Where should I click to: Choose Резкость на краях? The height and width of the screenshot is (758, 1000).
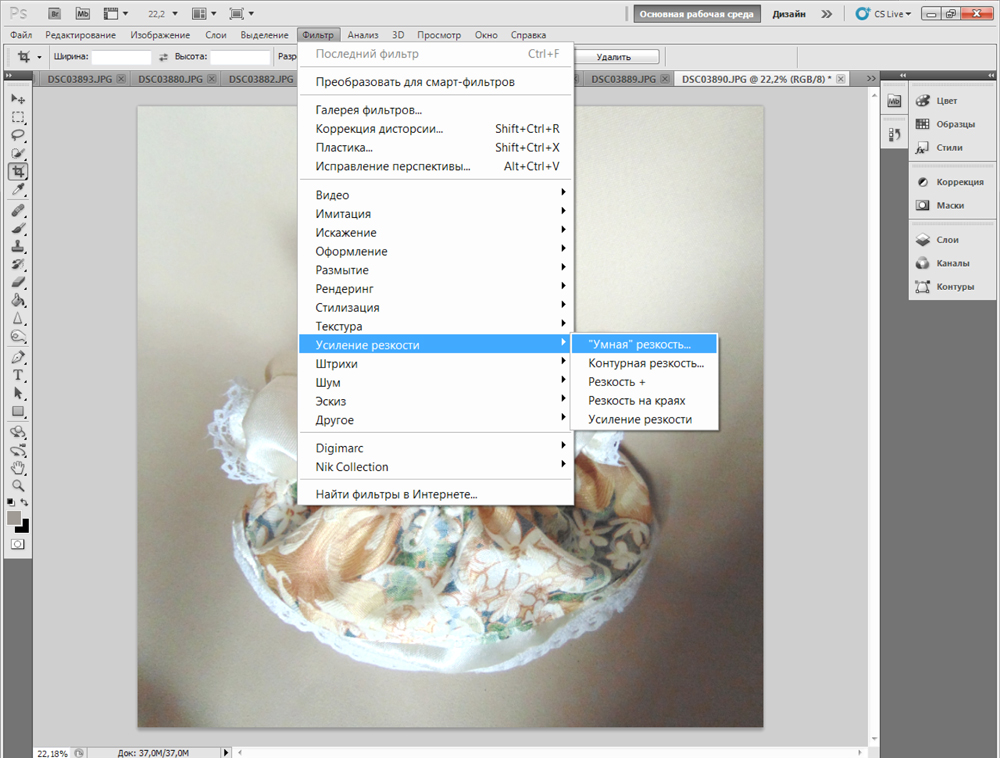[x=644, y=400]
